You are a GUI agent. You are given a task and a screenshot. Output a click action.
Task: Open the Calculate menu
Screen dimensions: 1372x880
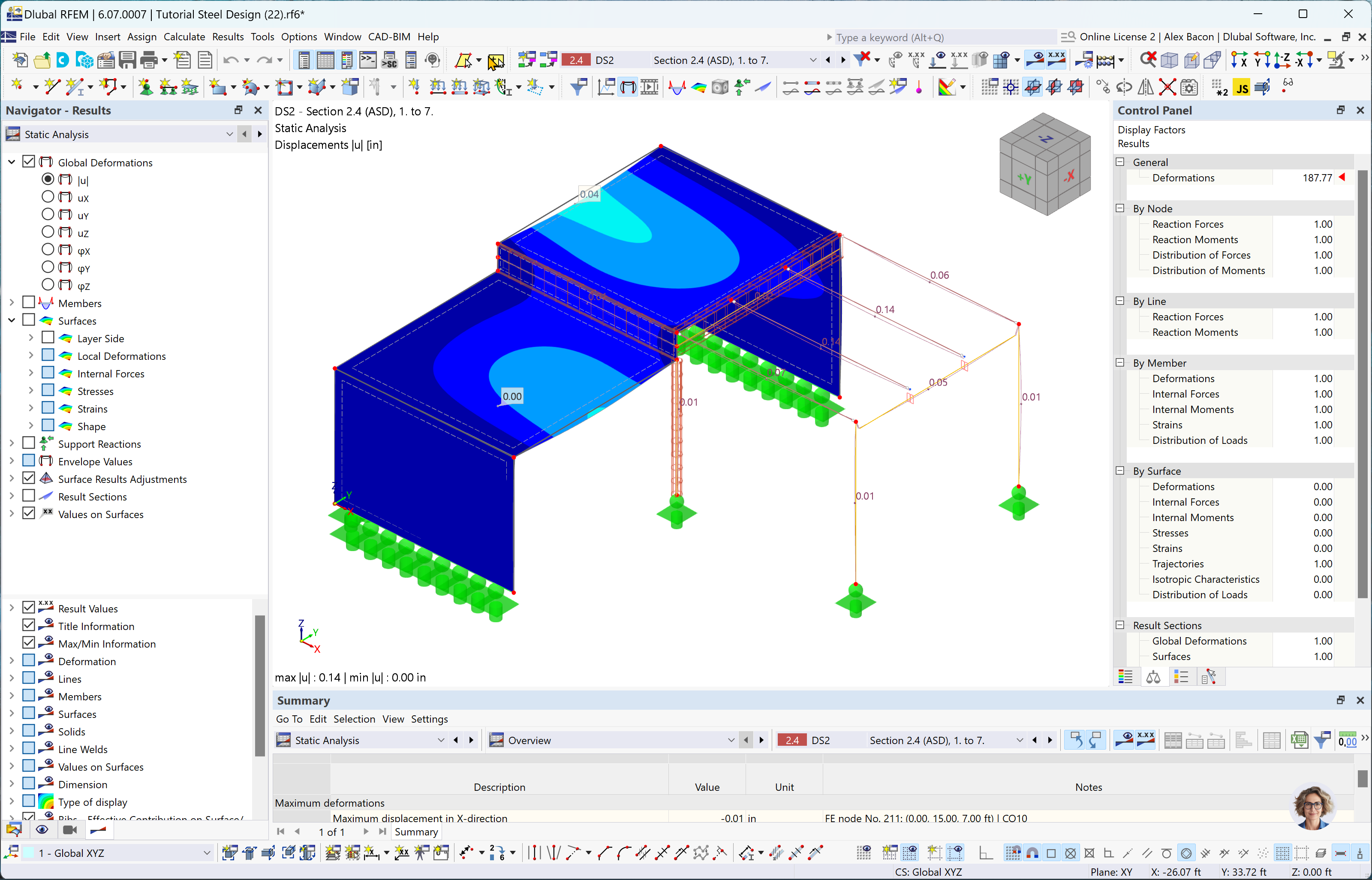184,37
